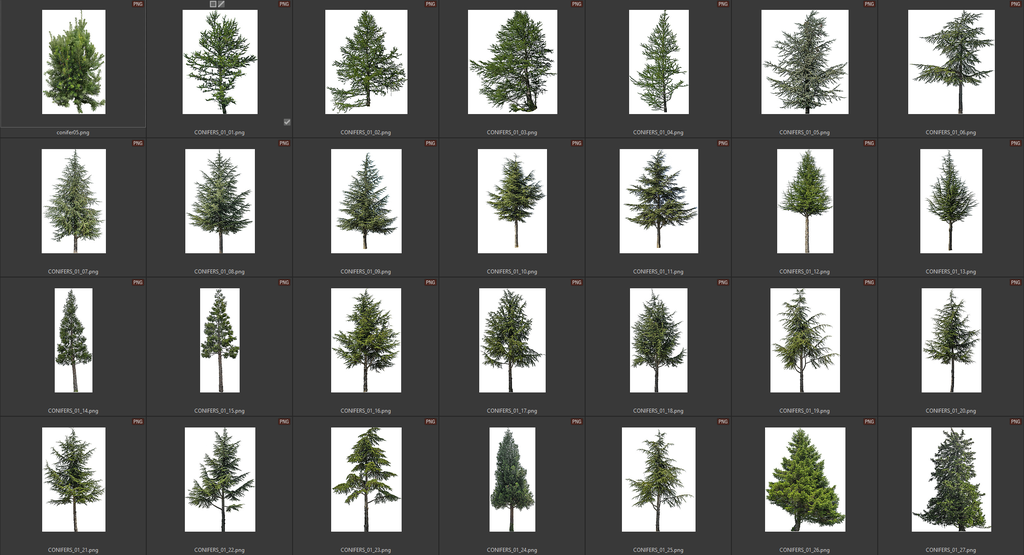Select the CONIFERS_01_03 tree thumbnail
Screen dimensions: 1024x555
[512, 62]
